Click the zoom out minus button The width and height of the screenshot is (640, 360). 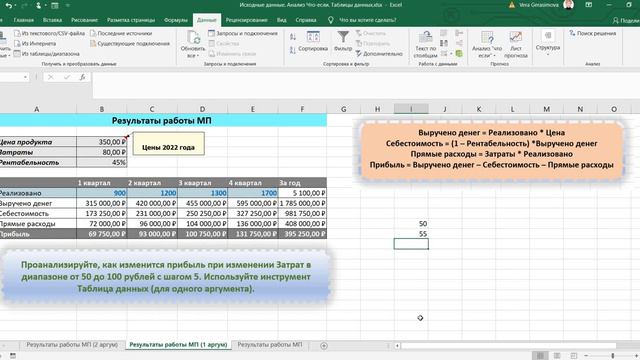tap(586, 356)
